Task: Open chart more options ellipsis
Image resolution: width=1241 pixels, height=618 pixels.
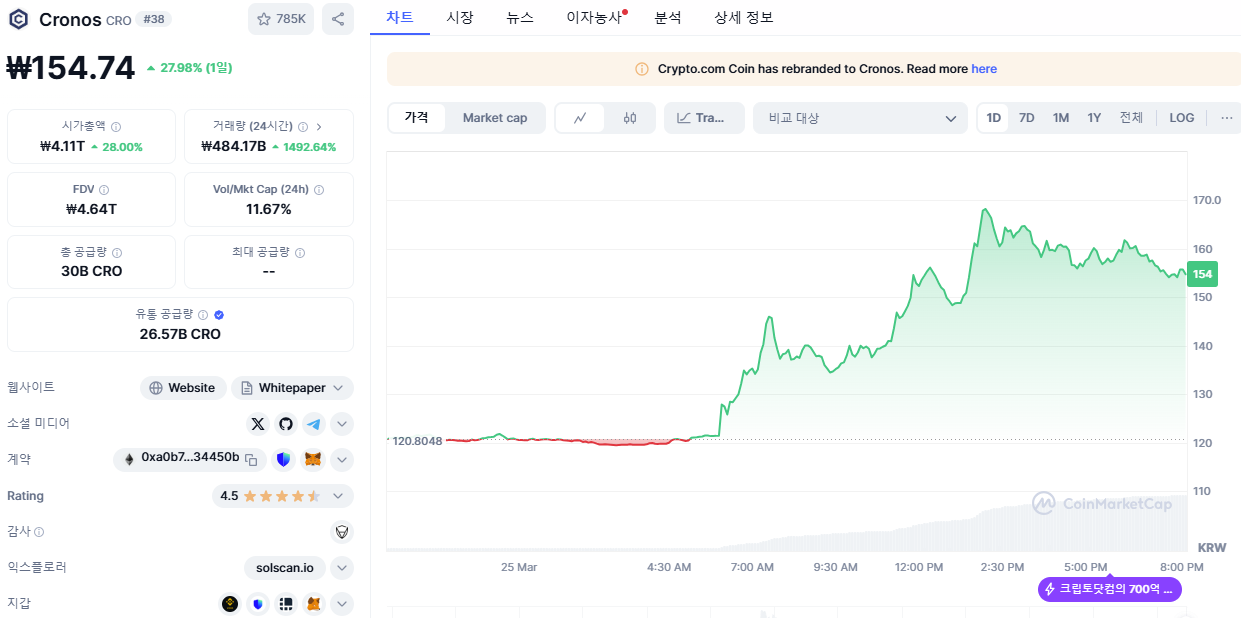Action: point(1227,118)
